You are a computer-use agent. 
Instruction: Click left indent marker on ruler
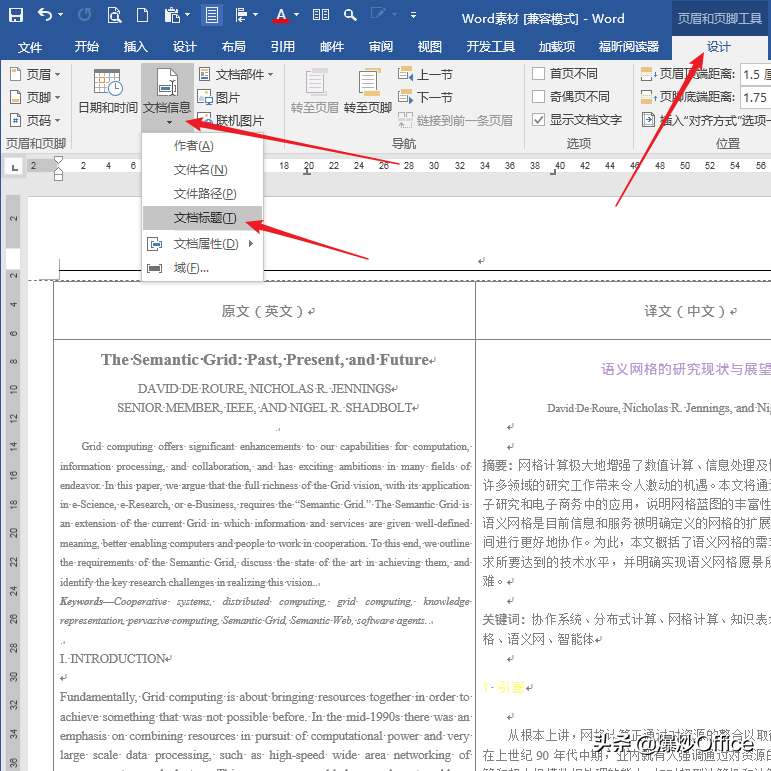click(59, 175)
